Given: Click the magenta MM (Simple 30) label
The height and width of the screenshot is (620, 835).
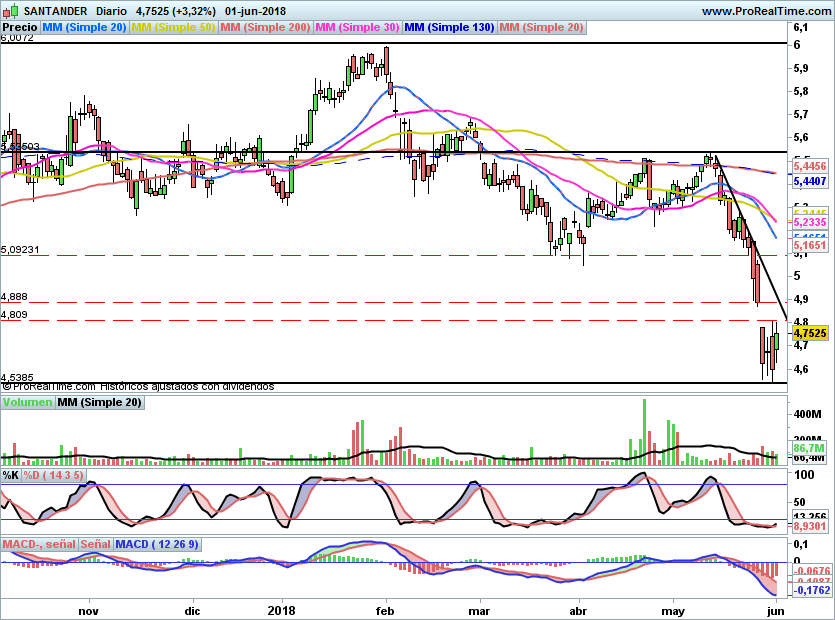Looking at the screenshot, I should pos(357,27).
